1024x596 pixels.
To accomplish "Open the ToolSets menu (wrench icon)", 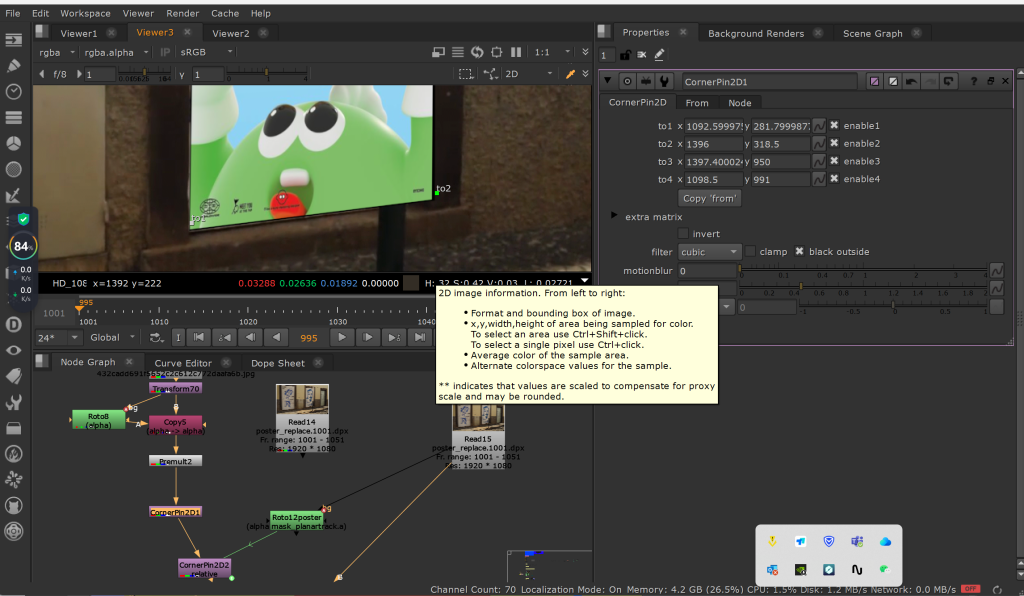I will pos(14,402).
